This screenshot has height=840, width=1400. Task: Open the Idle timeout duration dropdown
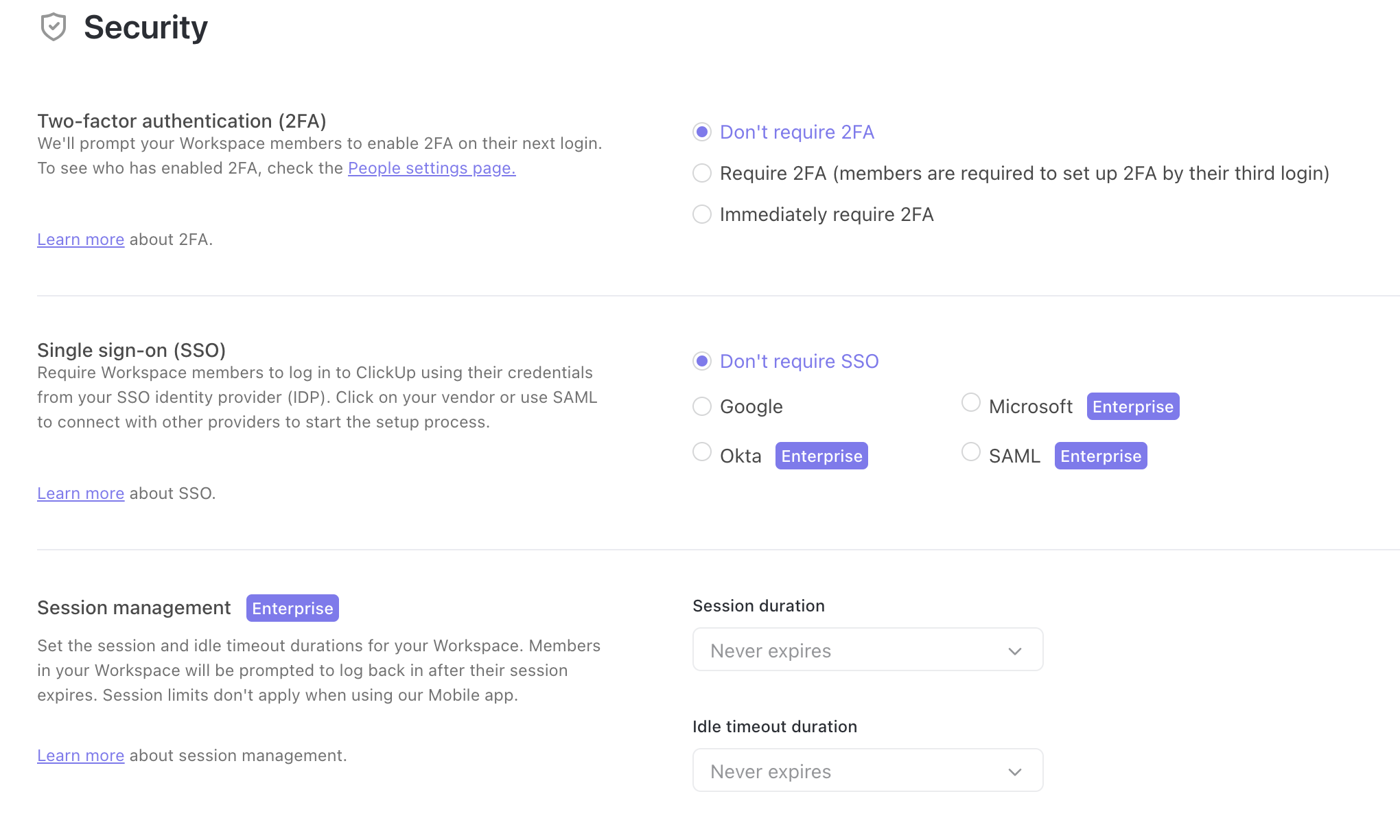click(x=867, y=770)
